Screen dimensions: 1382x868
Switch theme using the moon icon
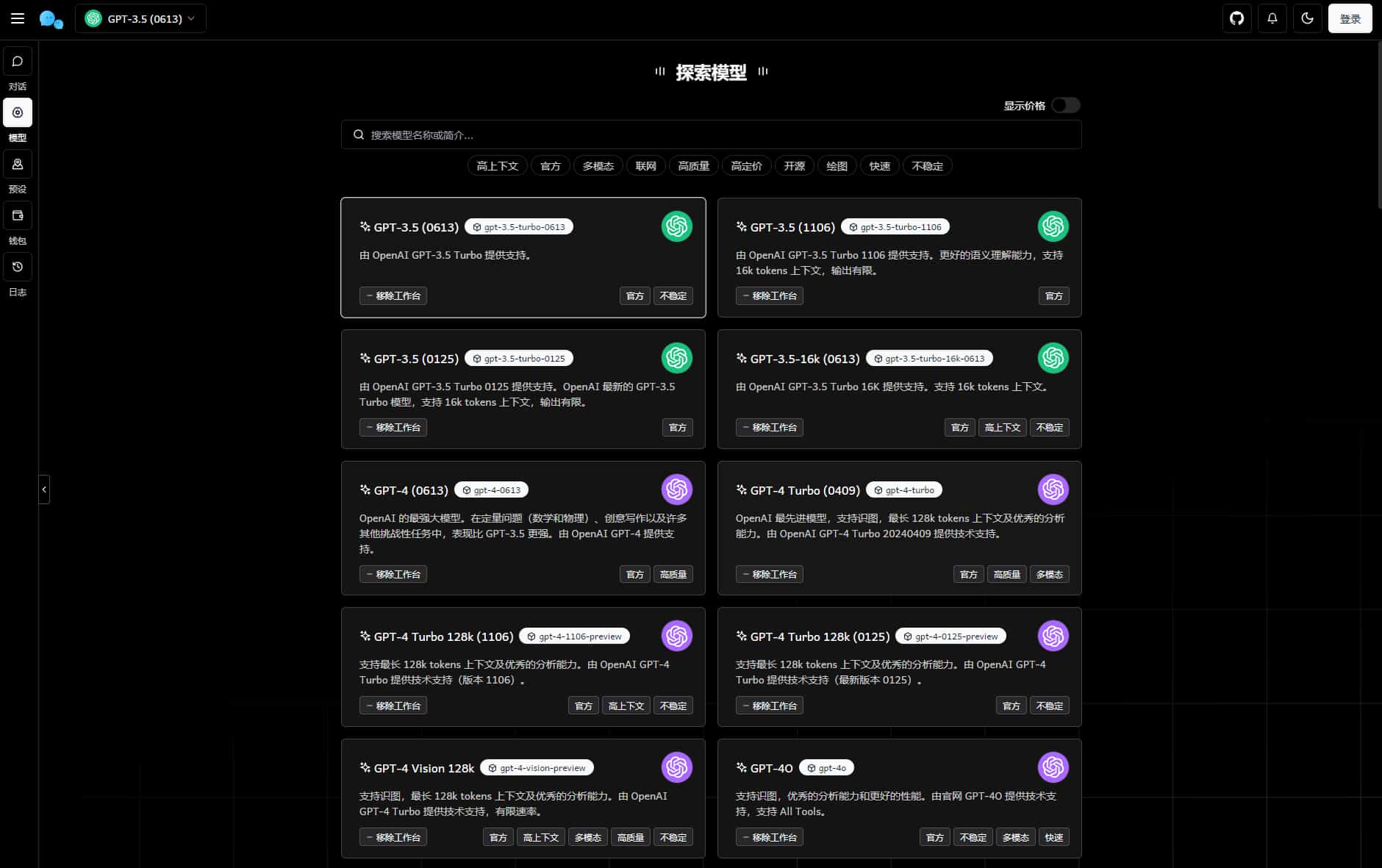[1306, 18]
